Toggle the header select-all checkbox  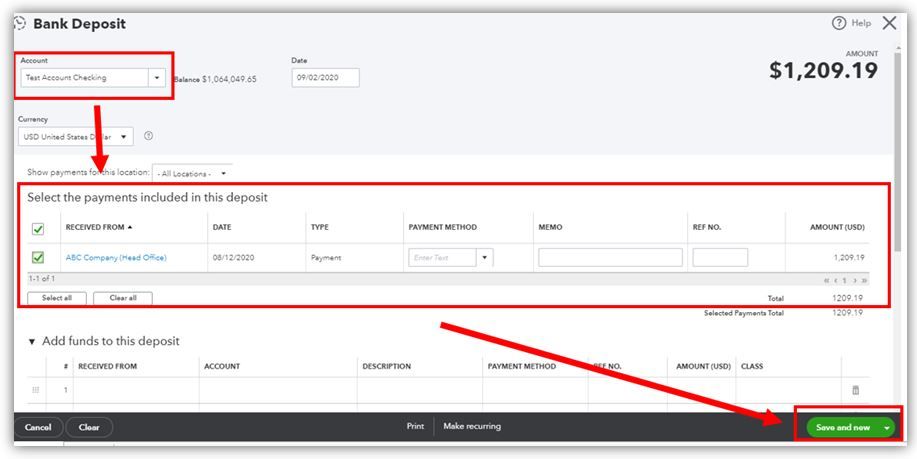tap(38, 229)
